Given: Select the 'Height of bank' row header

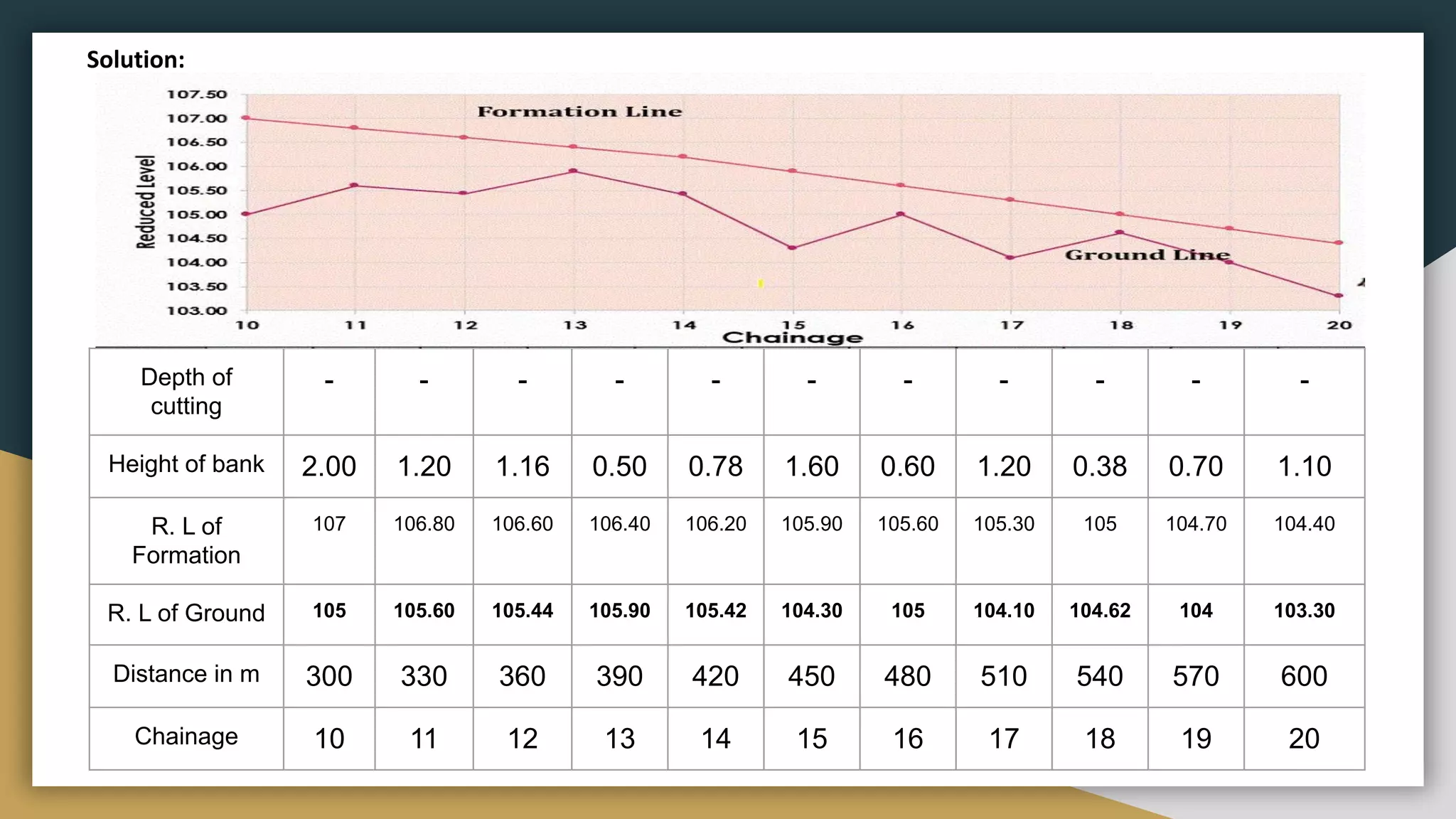Looking at the screenshot, I should click(186, 464).
